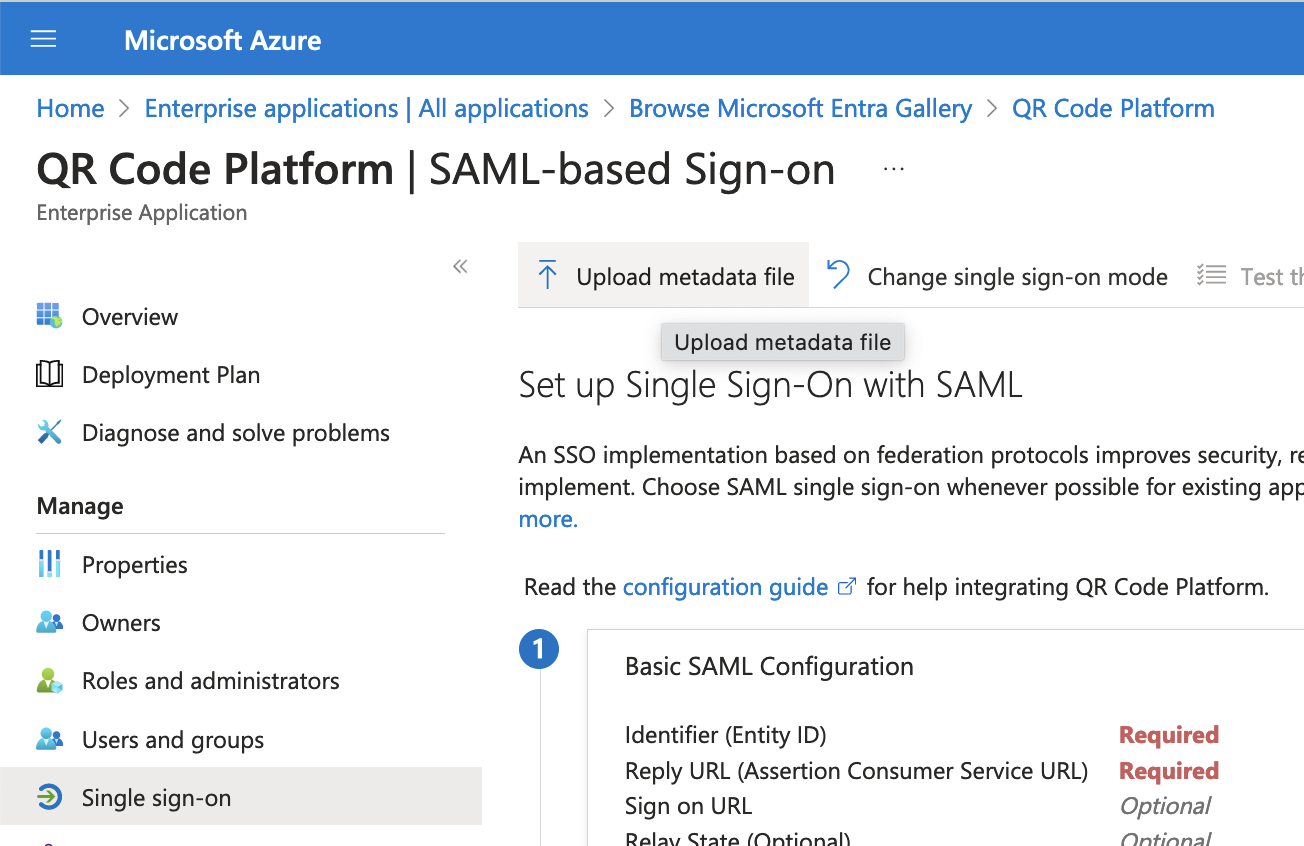Open the ellipsis more options menu
Image resolution: width=1304 pixels, height=846 pixels.
pyautogui.click(x=894, y=170)
